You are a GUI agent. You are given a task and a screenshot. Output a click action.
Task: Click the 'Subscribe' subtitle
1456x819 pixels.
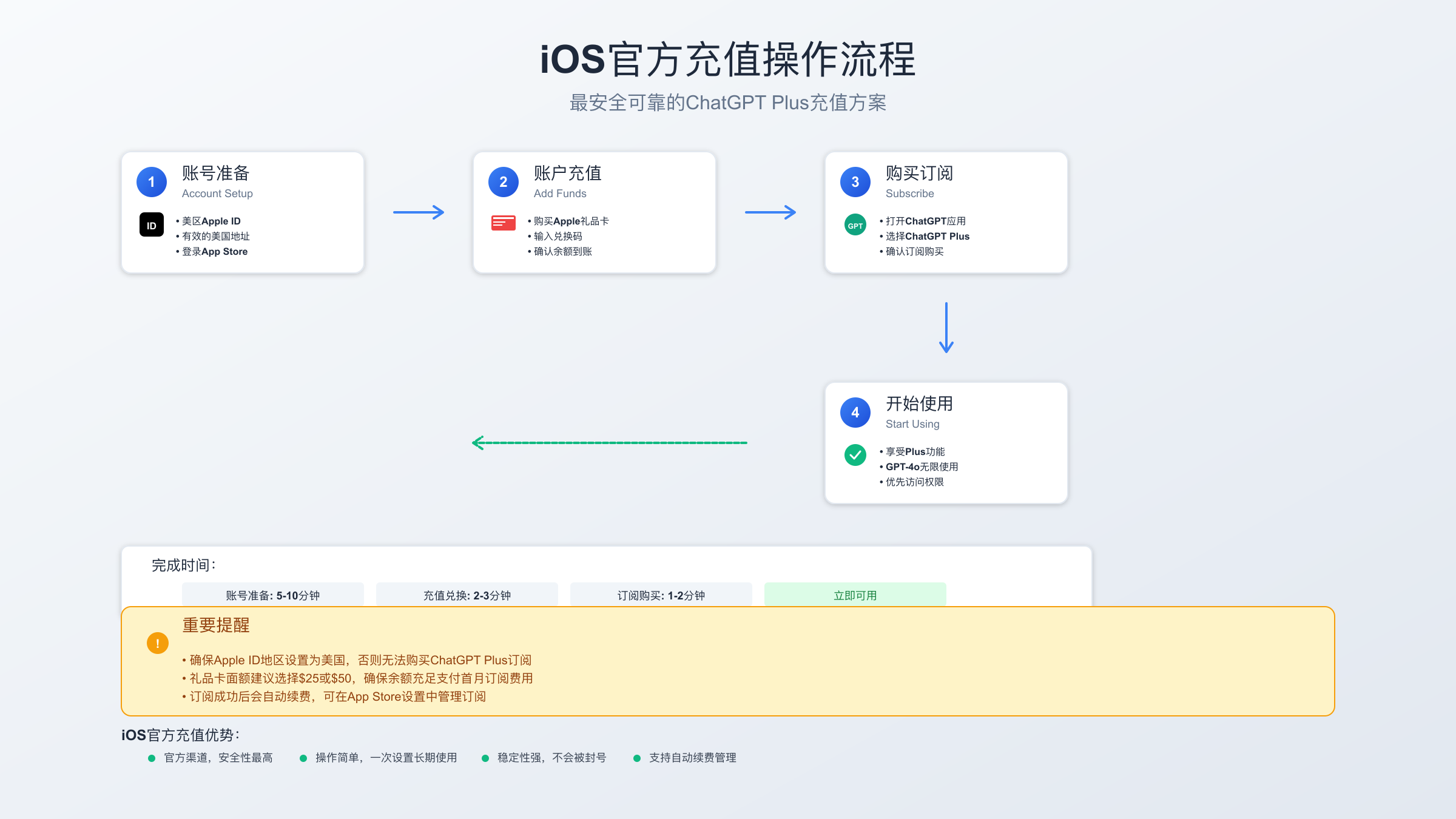(x=909, y=194)
